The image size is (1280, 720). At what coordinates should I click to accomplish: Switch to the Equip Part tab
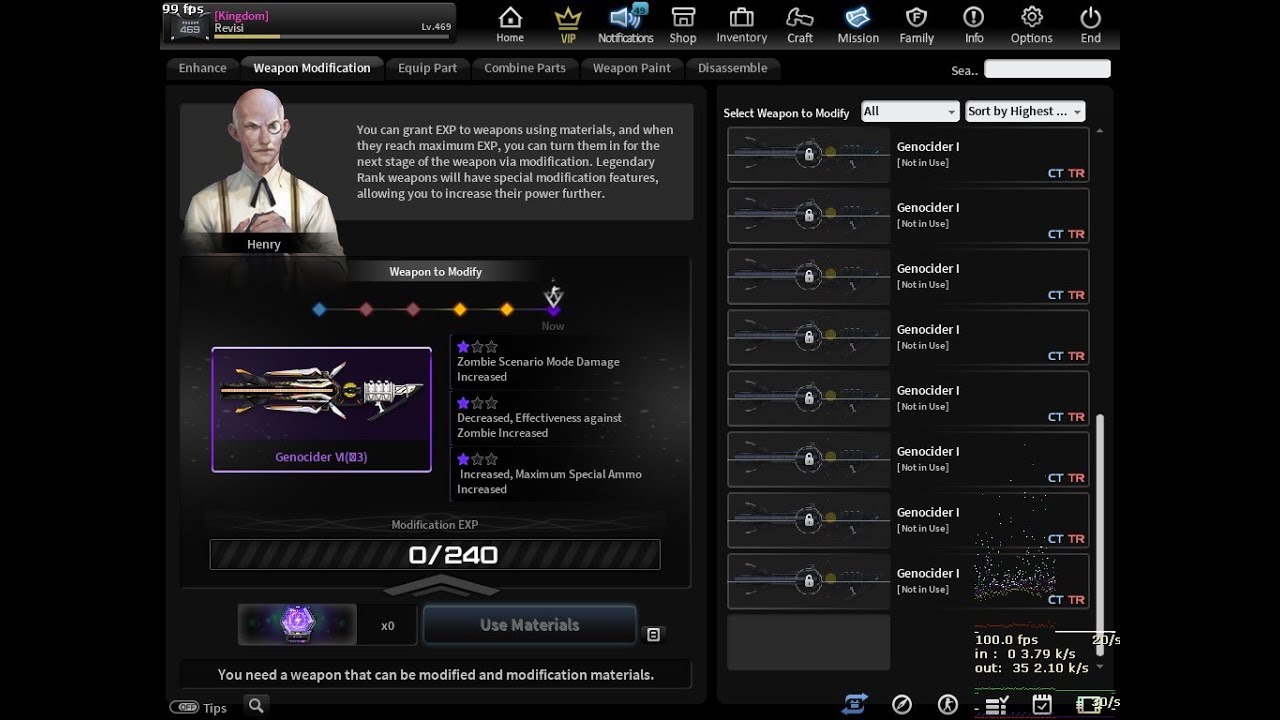click(427, 68)
